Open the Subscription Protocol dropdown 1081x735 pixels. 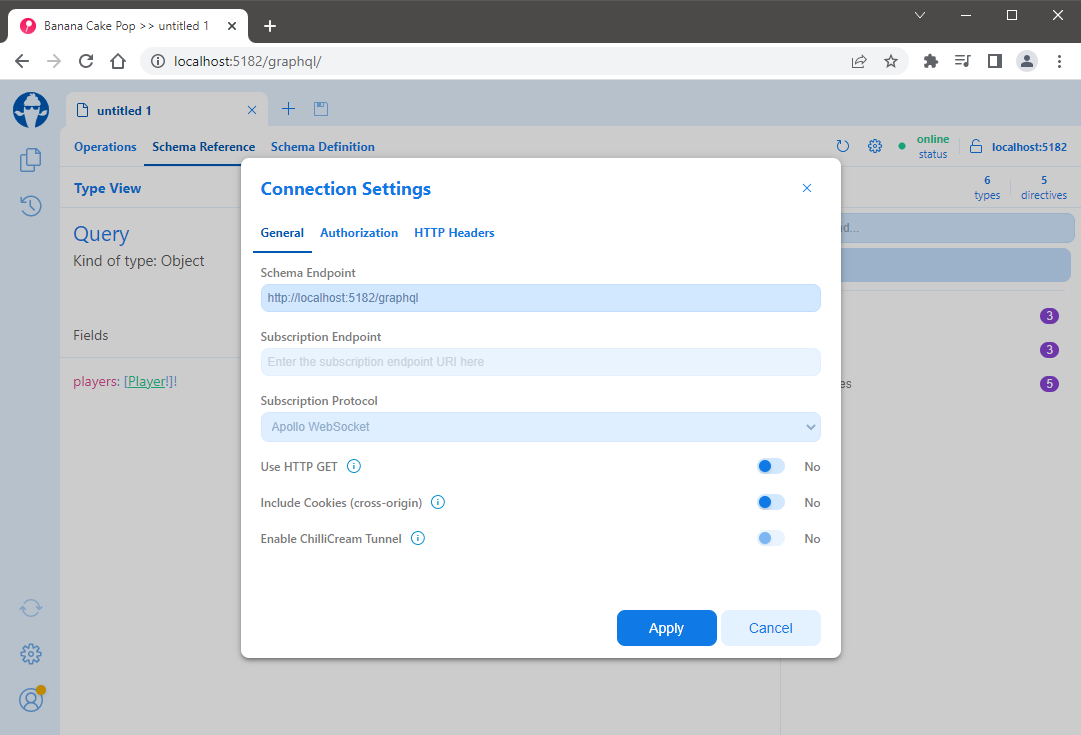540,427
